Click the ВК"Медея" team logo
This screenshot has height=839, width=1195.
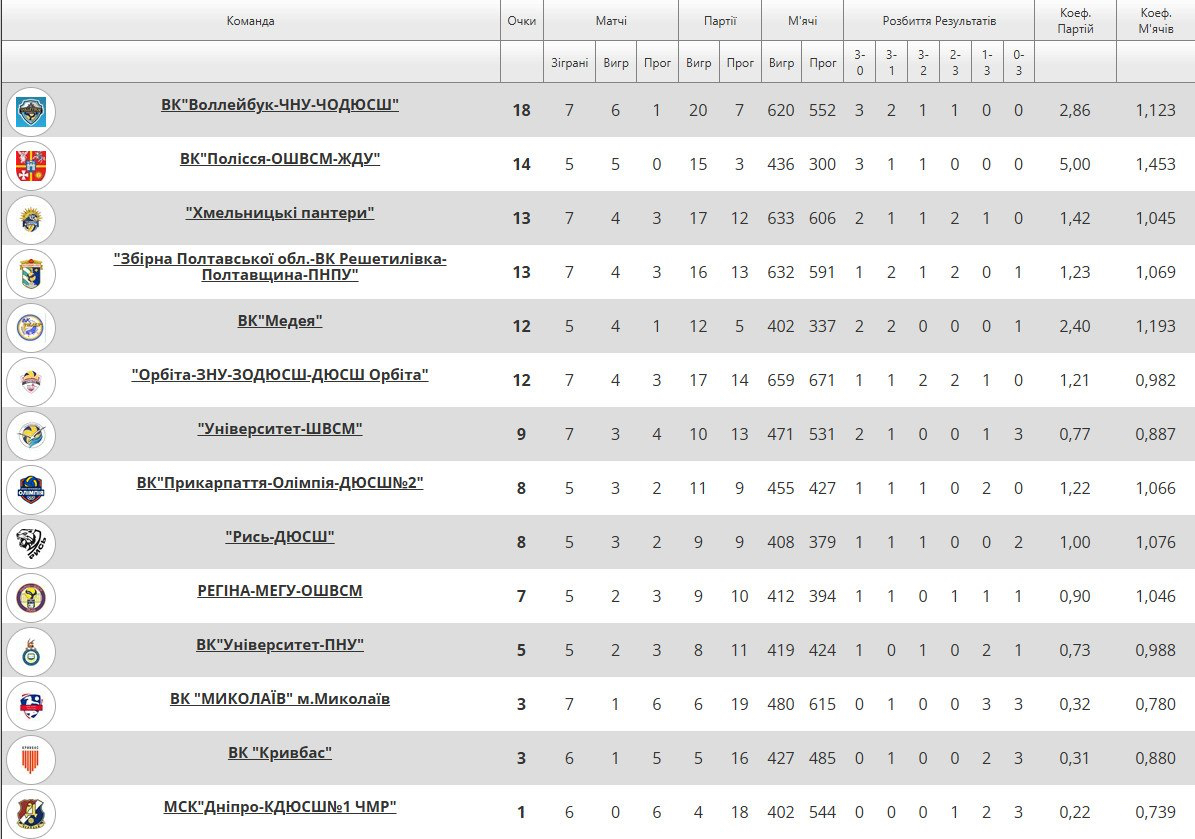point(31,327)
